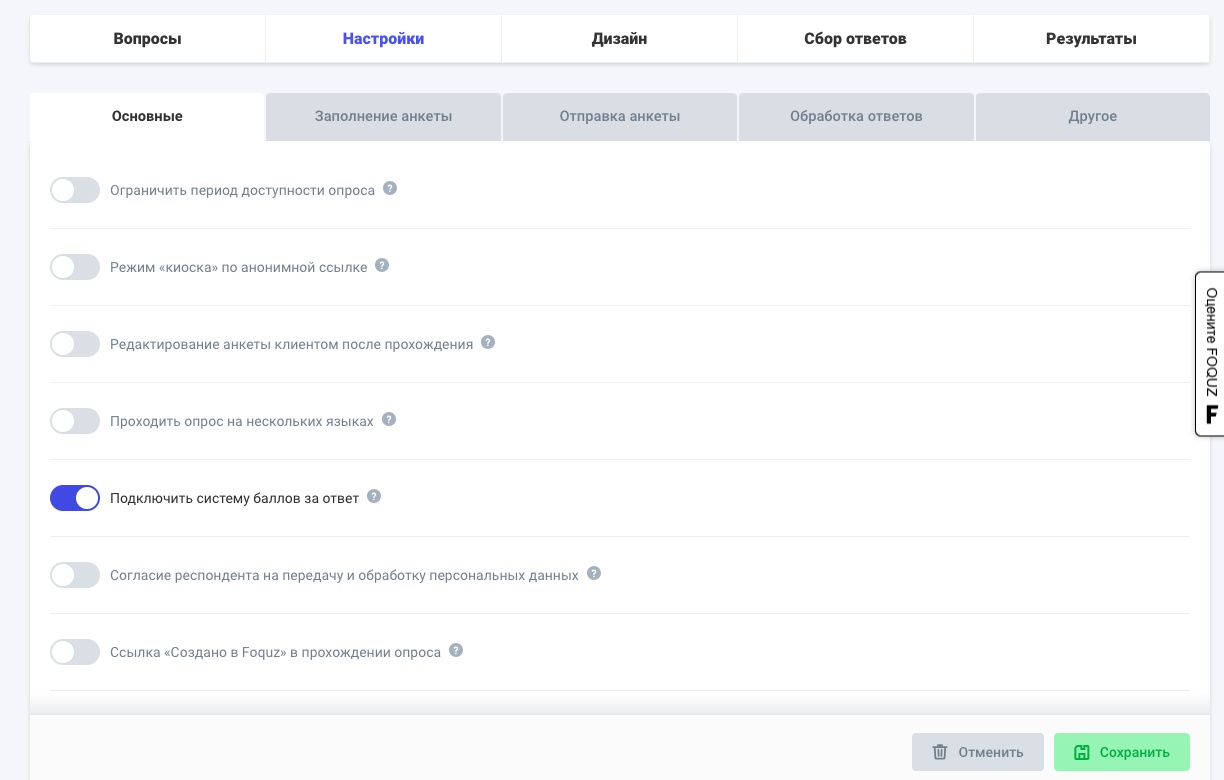1224x780 pixels.
Task: Switch on personal data consent toggle
Action: coord(75,575)
